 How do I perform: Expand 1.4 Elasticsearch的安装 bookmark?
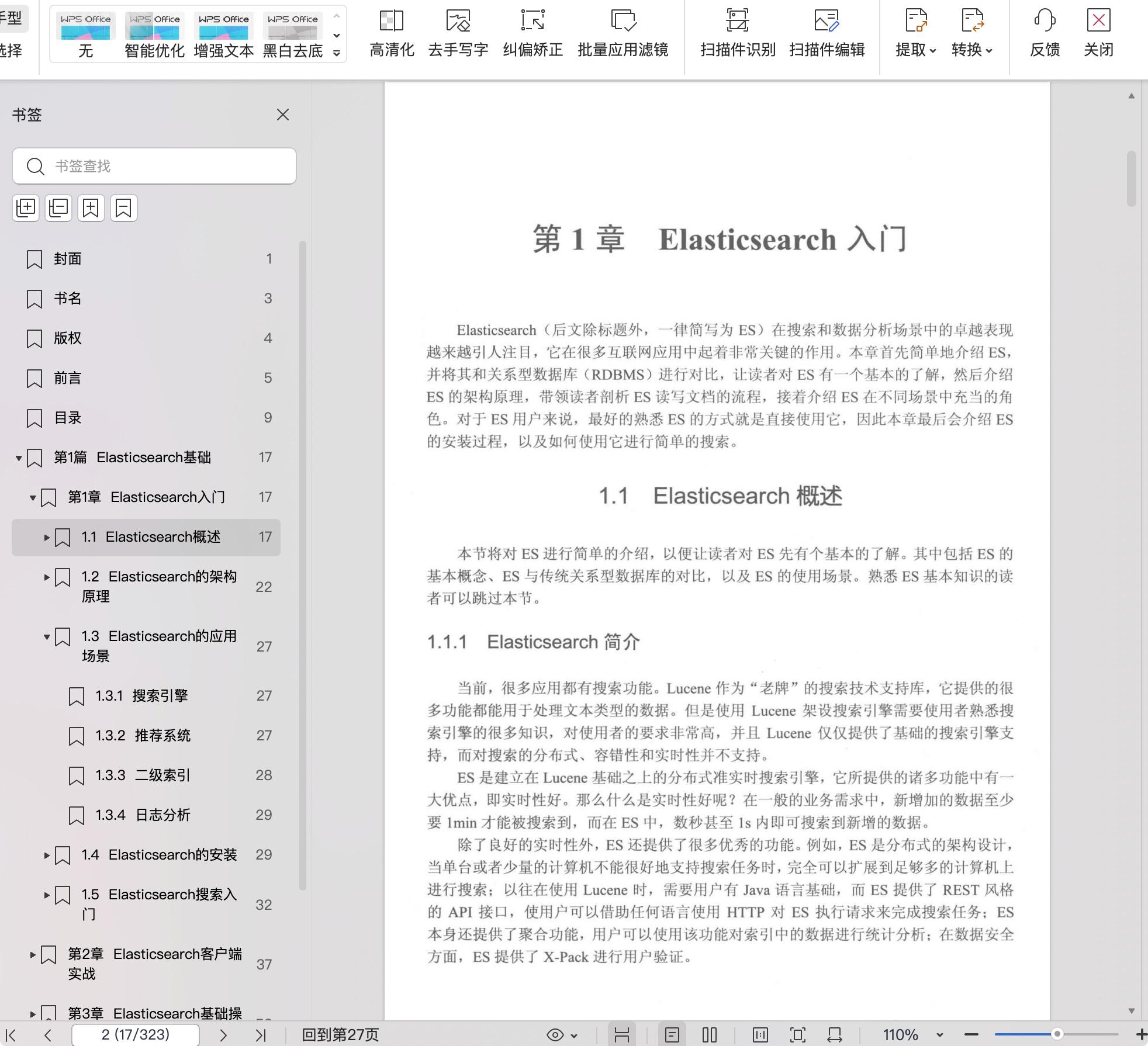click(x=47, y=855)
